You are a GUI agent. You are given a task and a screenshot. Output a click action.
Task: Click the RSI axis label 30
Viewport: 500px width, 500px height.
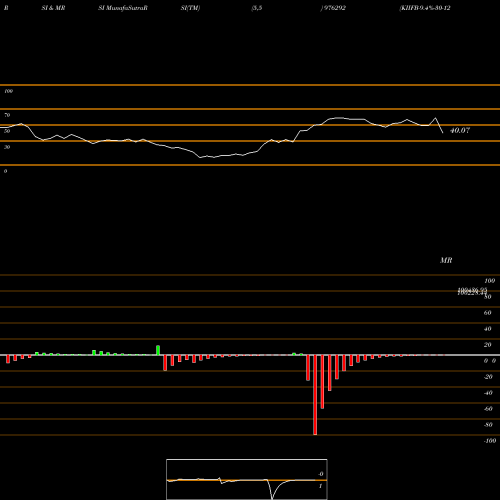[x=7, y=147]
